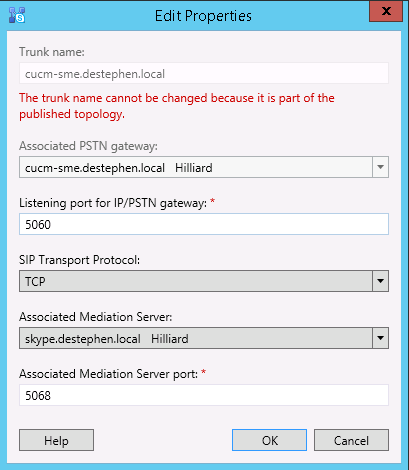
Task: Open the SIP Transport Protocol dropdown
Action: (380, 281)
